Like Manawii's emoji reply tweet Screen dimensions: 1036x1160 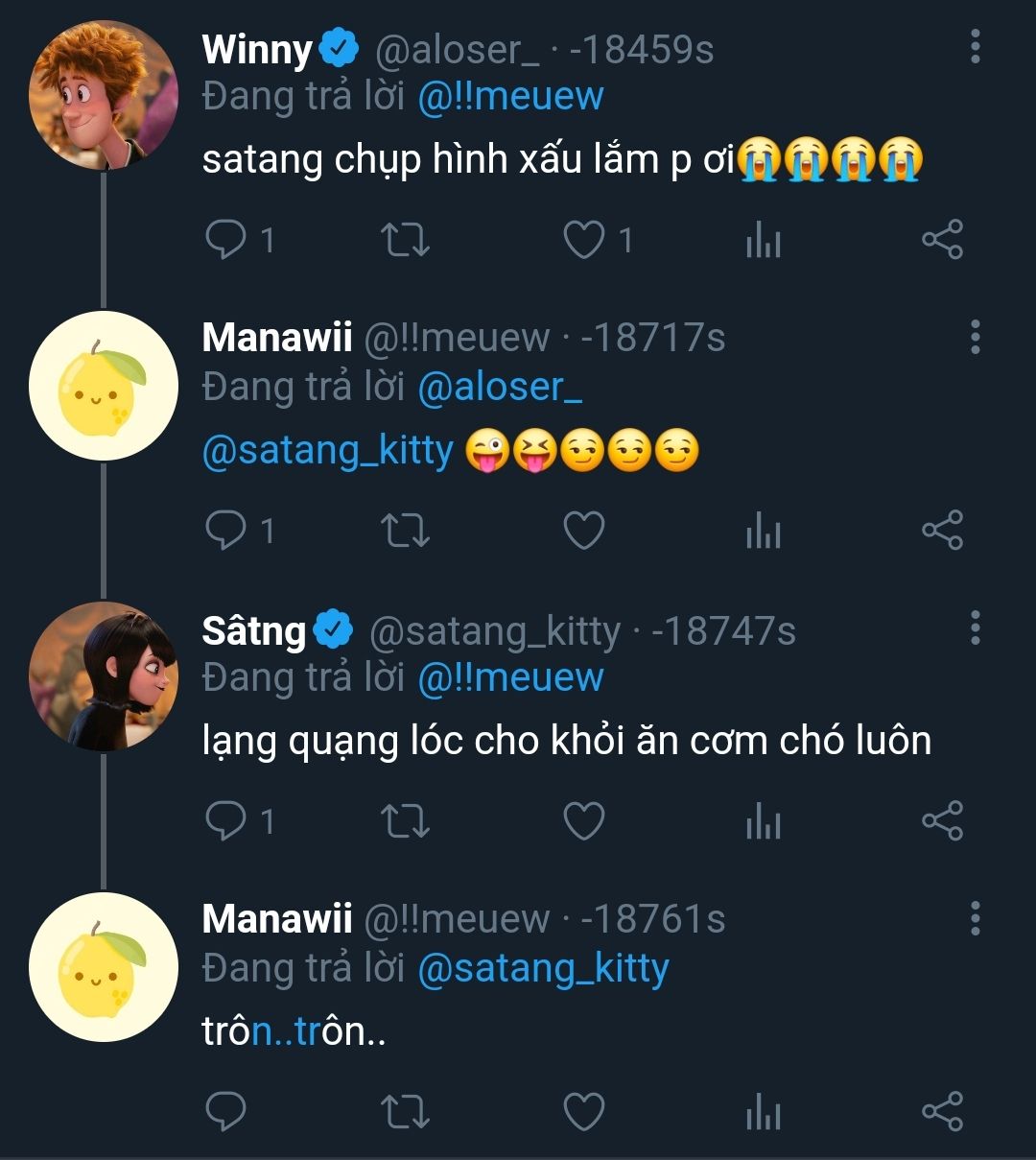point(583,531)
